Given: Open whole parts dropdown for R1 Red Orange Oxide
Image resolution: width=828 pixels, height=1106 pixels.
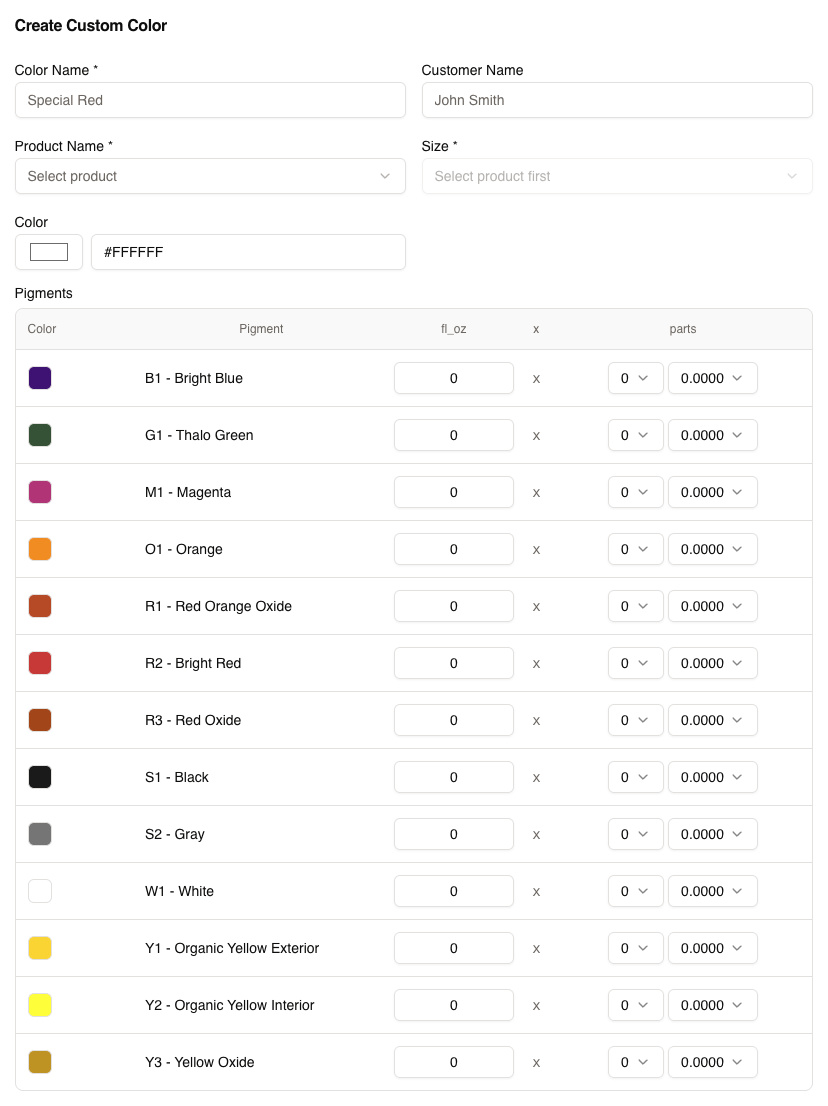Looking at the screenshot, I should 635,606.
